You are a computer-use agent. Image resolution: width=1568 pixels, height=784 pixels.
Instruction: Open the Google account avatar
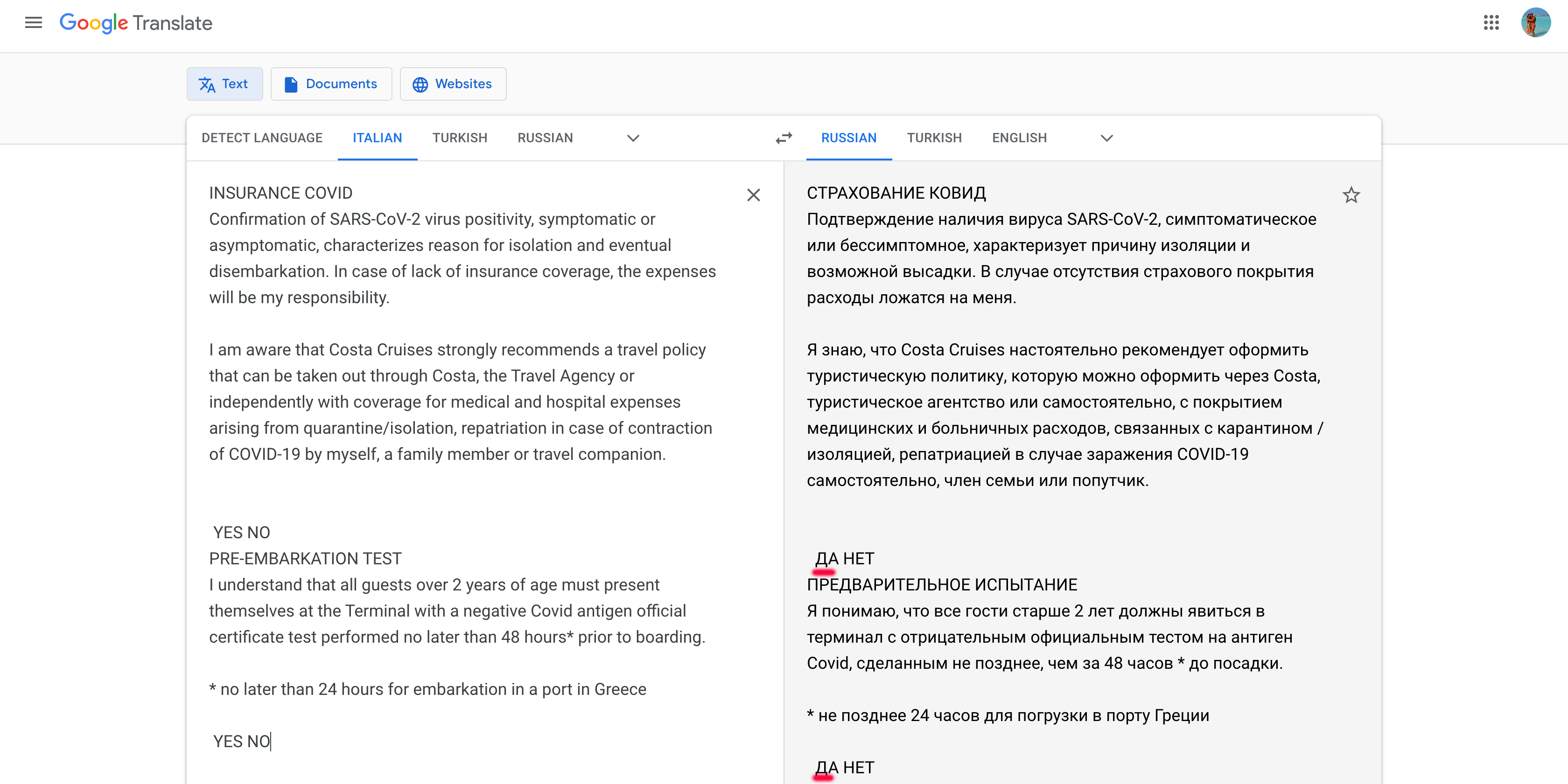(x=1536, y=23)
